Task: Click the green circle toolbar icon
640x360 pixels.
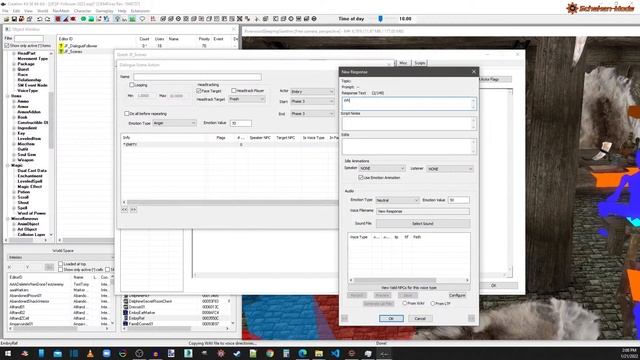Action: point(83,19)
